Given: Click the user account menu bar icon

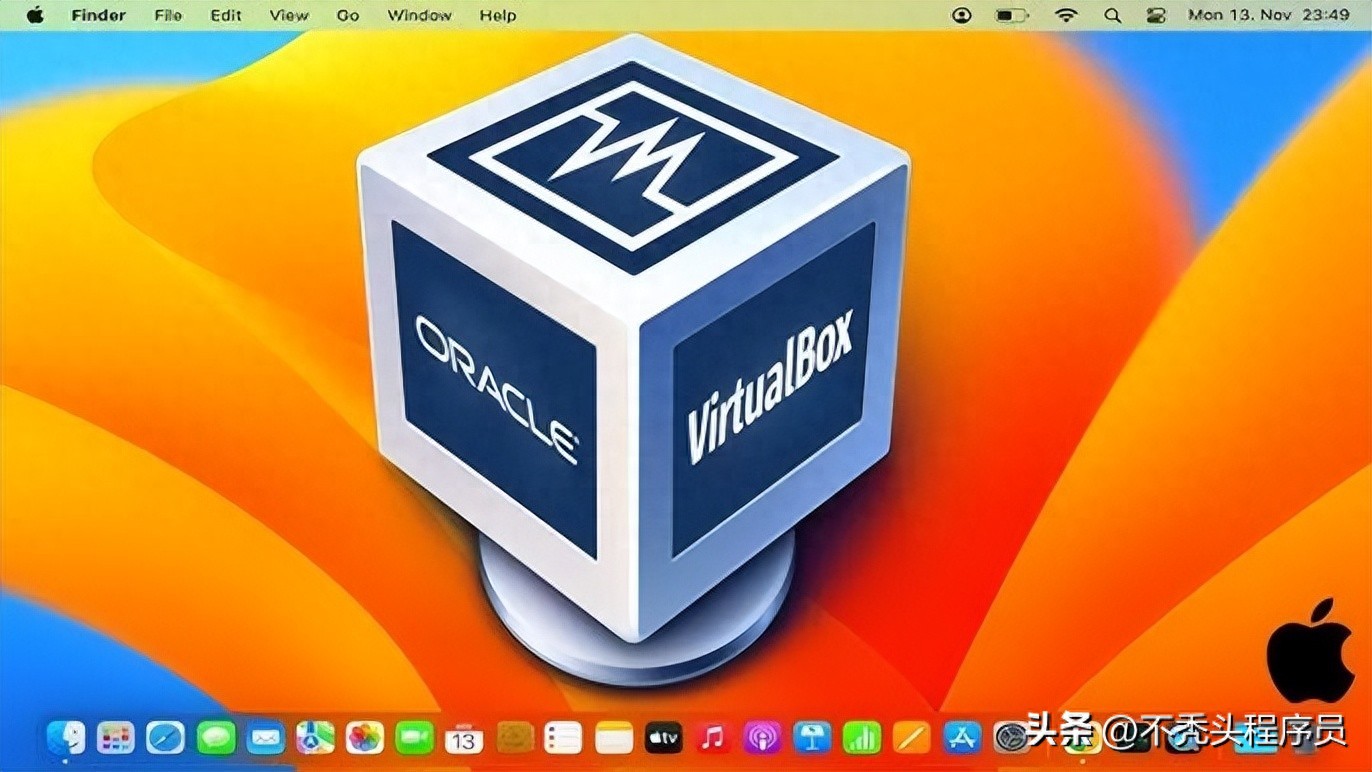Looking at the screenshot, I should 962,15.
